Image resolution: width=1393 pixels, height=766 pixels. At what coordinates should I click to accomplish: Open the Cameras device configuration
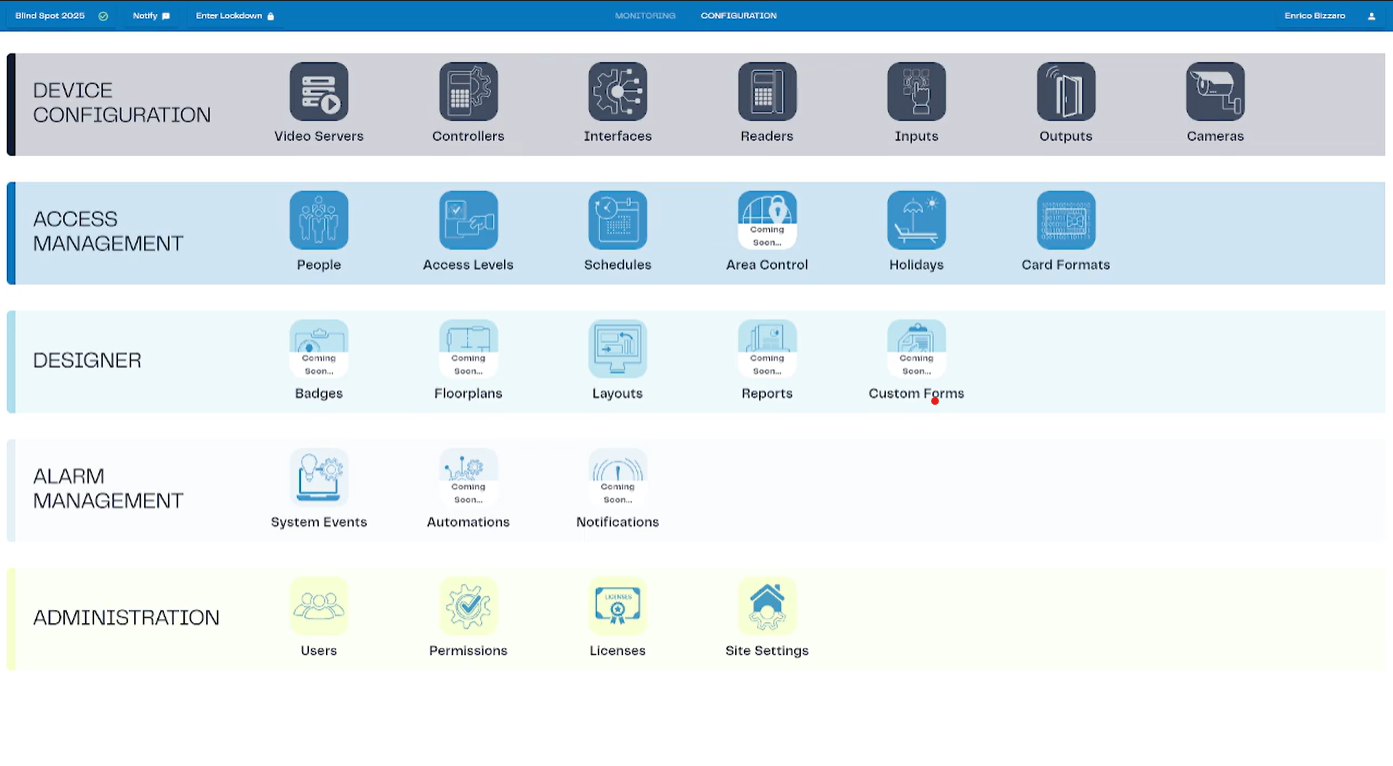tap(1214, 90)
